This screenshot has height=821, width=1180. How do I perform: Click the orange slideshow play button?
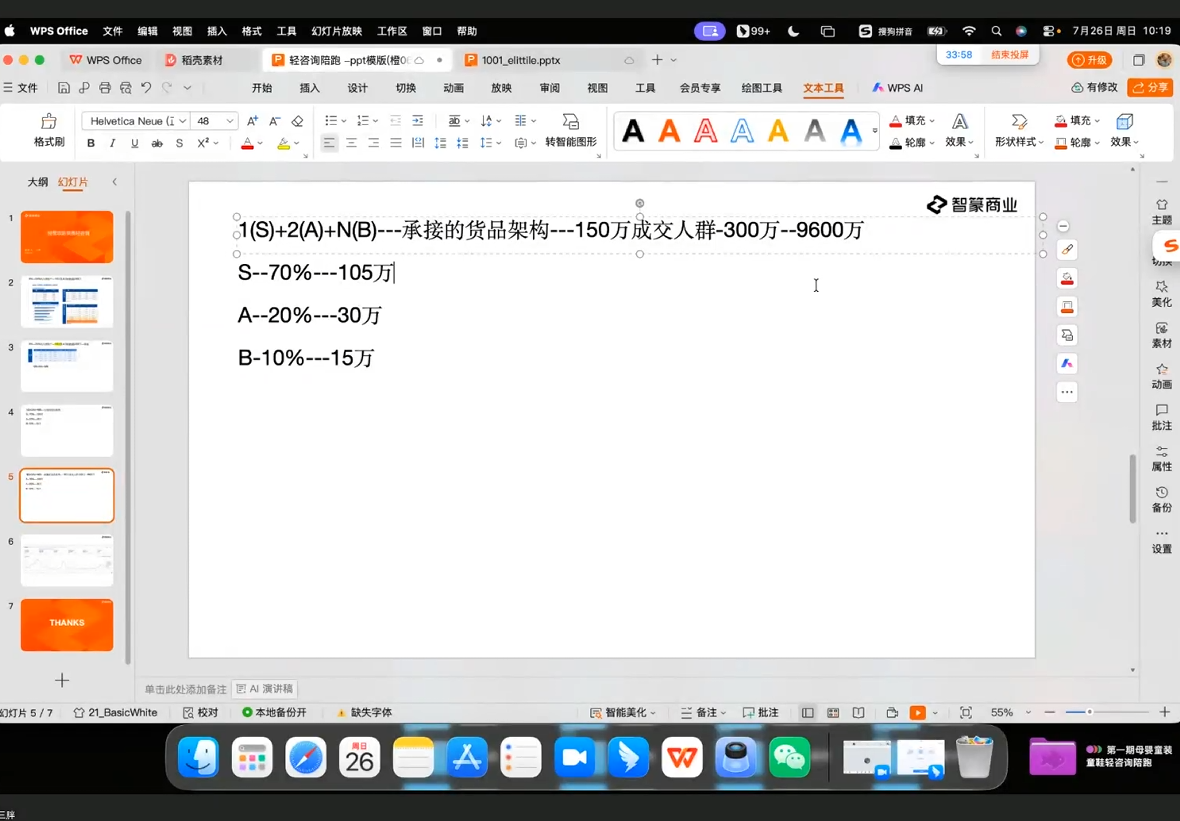(917, 713)
